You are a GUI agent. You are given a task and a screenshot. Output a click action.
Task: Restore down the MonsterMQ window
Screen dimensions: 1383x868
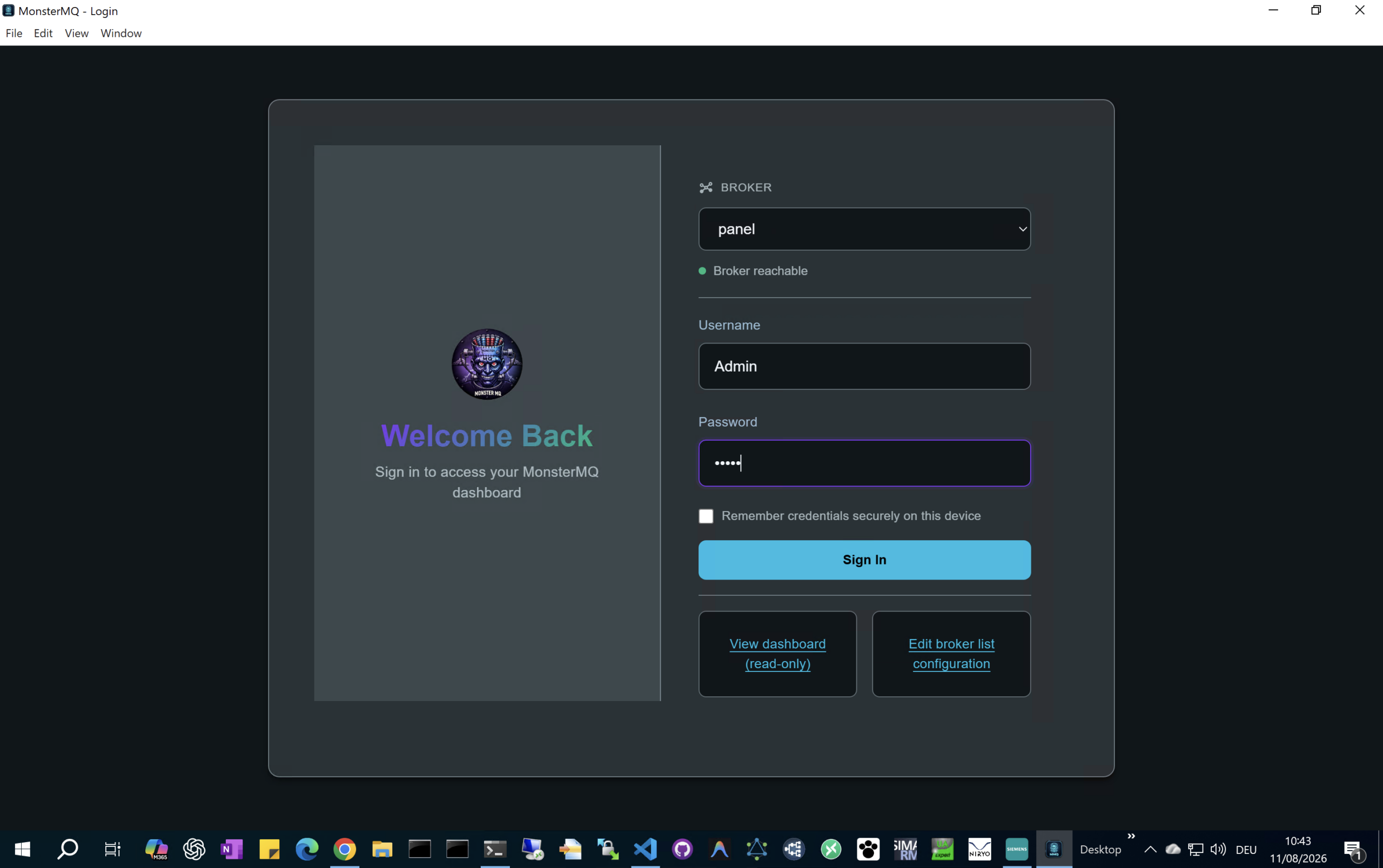pyautogui.click(x=1316, y=10)
